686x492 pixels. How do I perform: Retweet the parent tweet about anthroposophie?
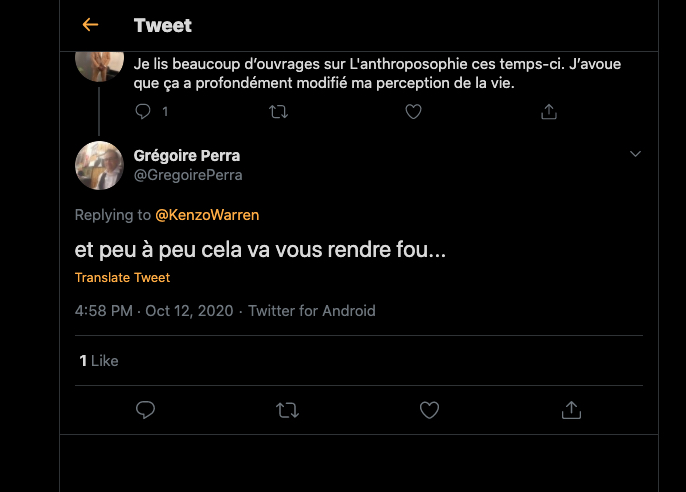278,112
